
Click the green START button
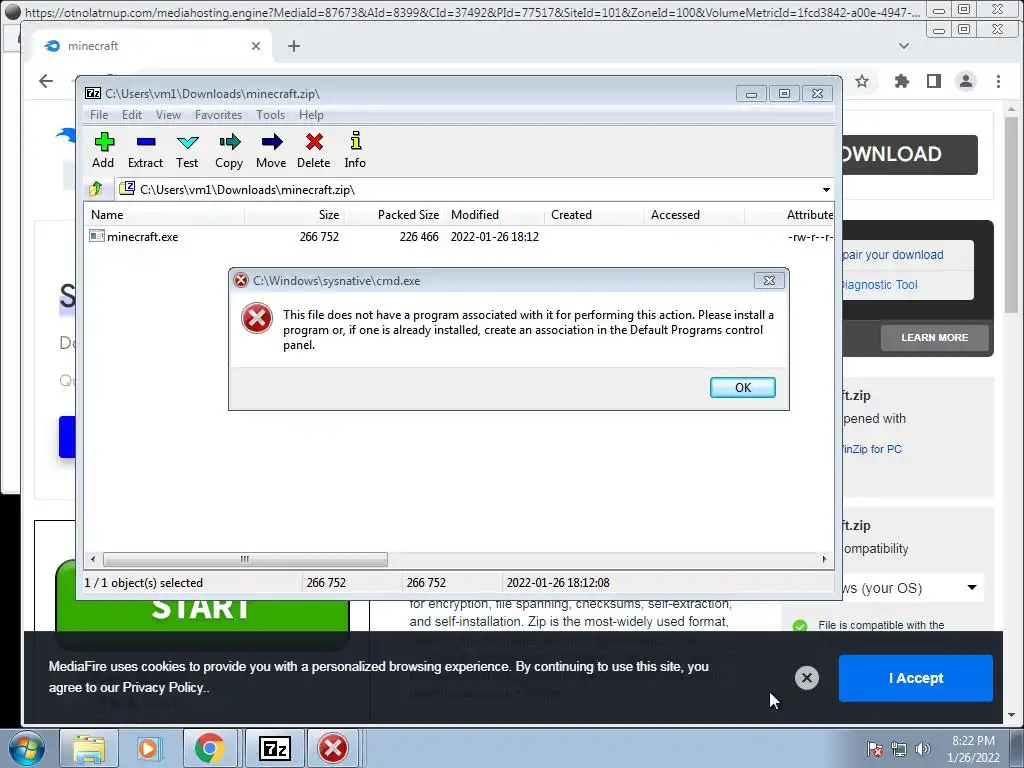pos(202,608)
